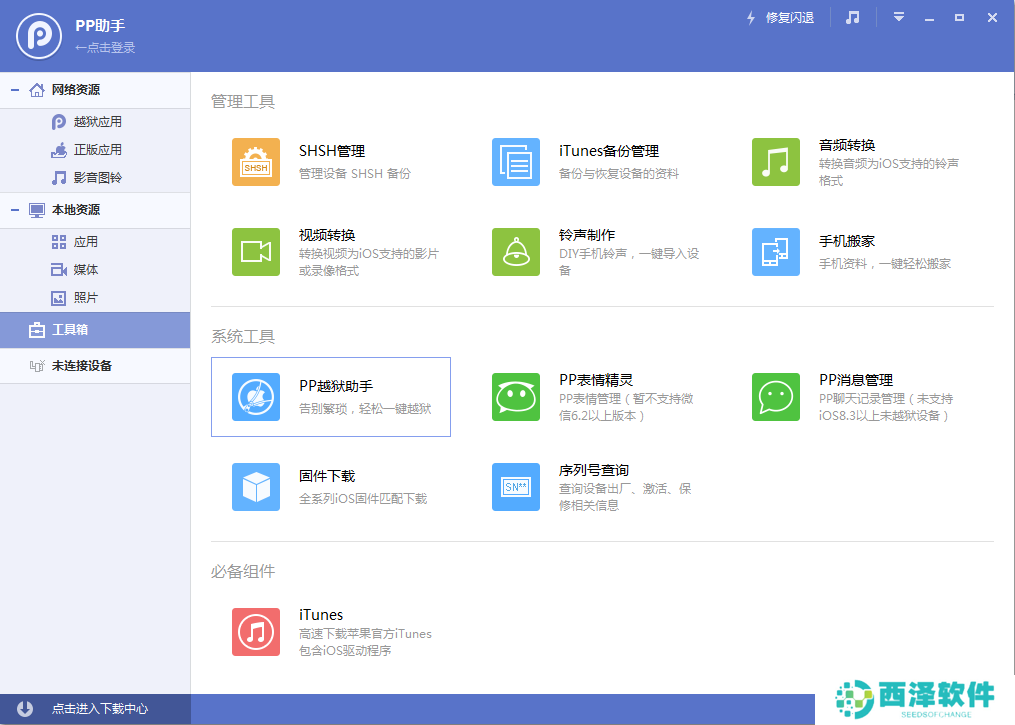Open the 序列号查询 SN icon
Image resolution: width=1015 pixels, height=725 pixels.
click(x=516, y=487)
